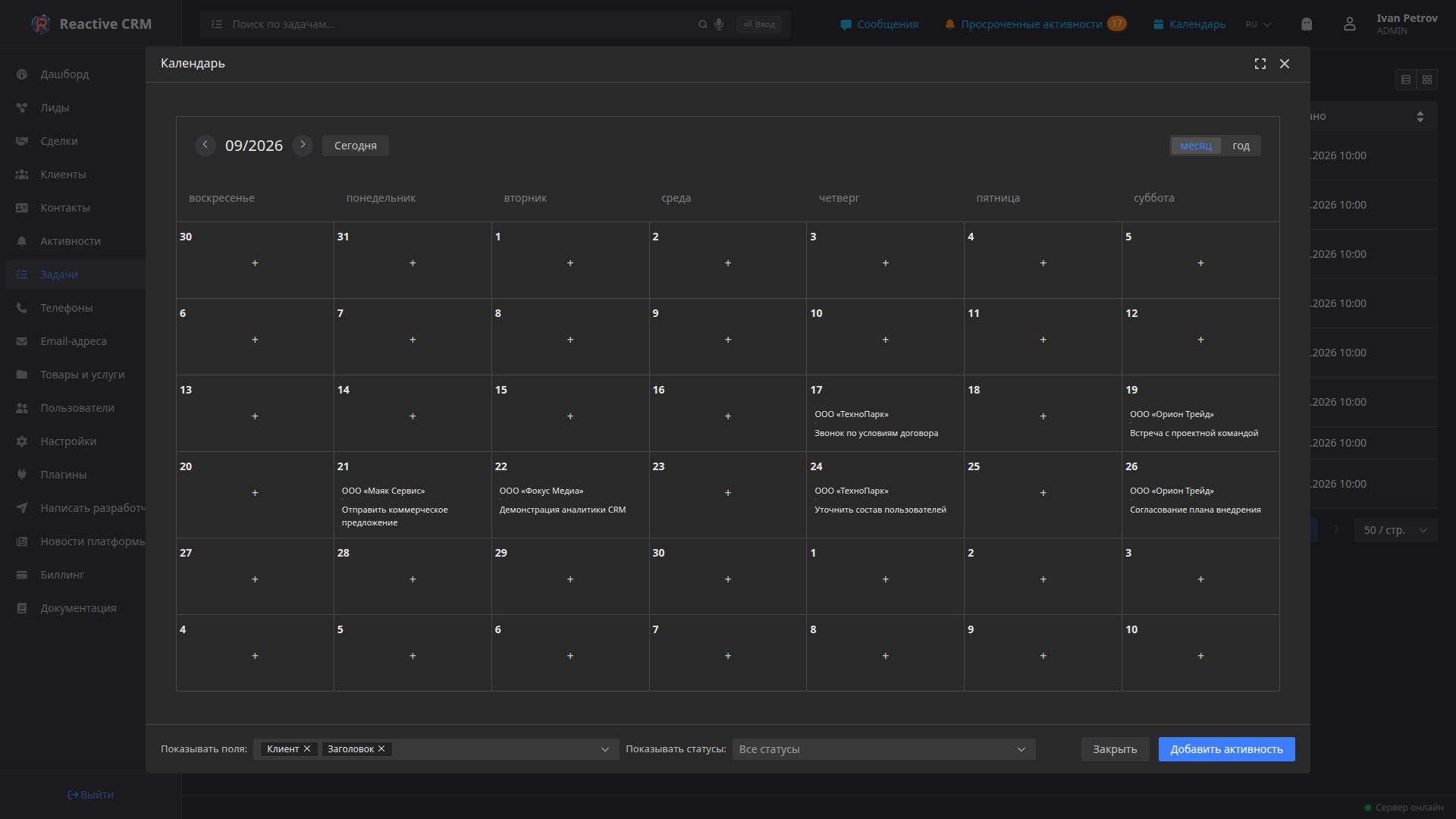Add activity on September 23 plus
The height and width of the screenshot is (819, 1456).
coord(728,493)
